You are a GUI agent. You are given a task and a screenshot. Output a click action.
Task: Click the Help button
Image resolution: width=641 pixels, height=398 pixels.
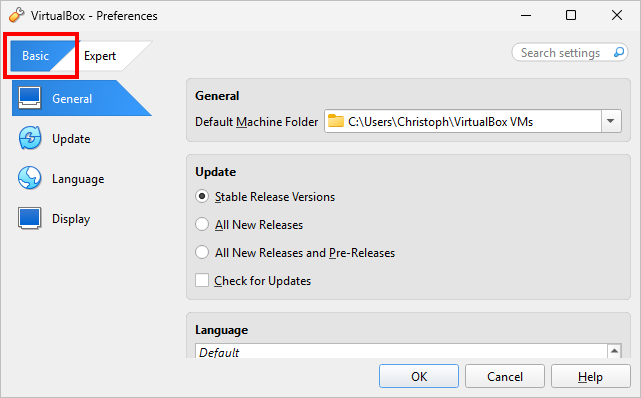[x=591, y=376]
